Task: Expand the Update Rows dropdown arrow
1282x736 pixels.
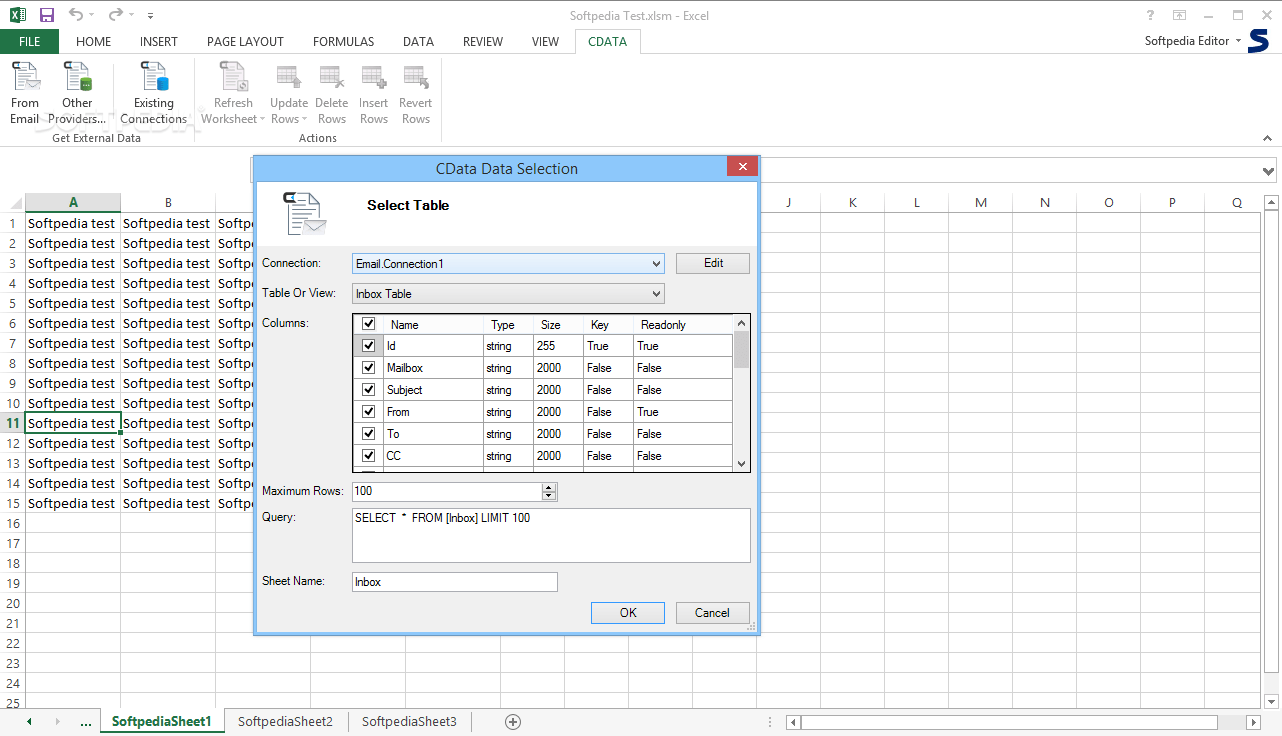Action: [305, 119]
